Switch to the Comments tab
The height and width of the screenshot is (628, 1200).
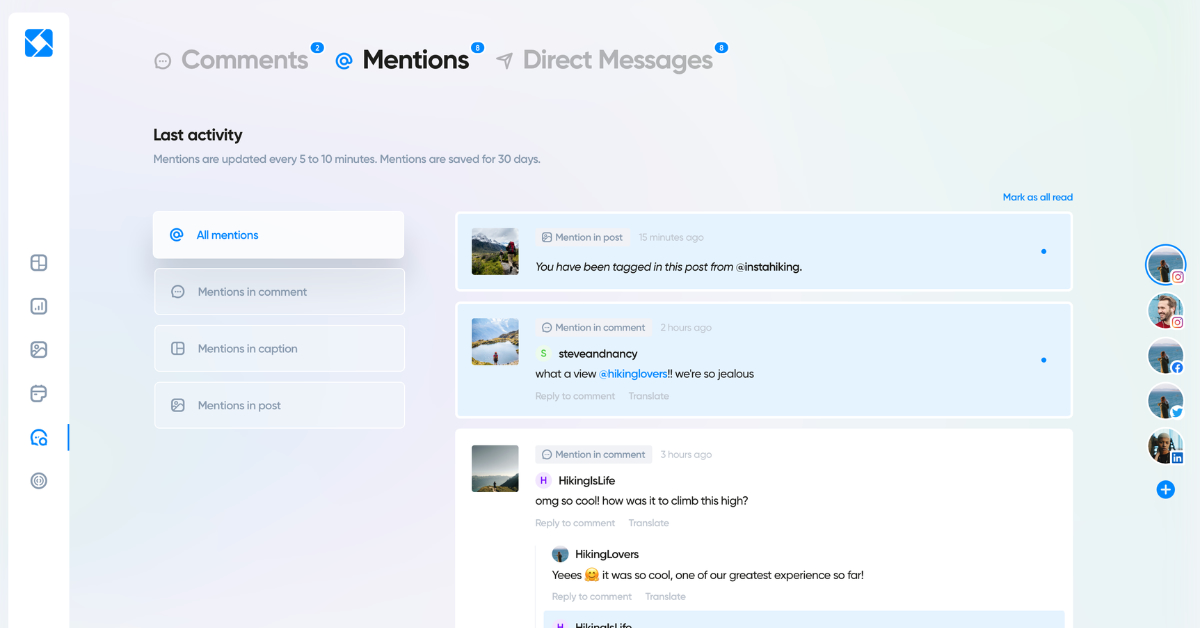coord(245,60)
